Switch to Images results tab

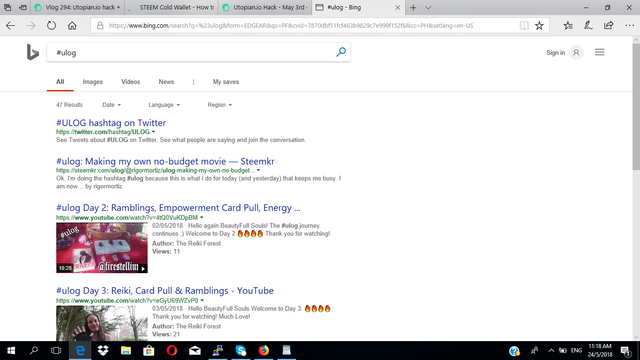(93, 82)
